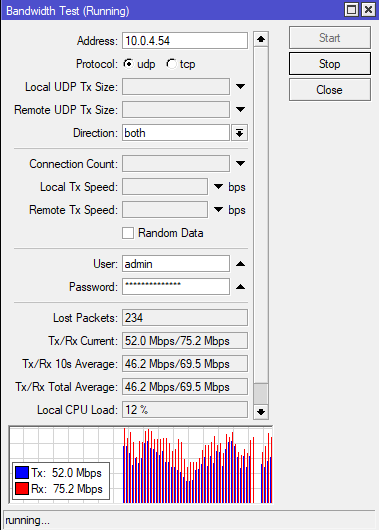Screen dimensions: 379x530
Task: Click the bps unit next to Local Tx Speed
Action: pos(237,187)
